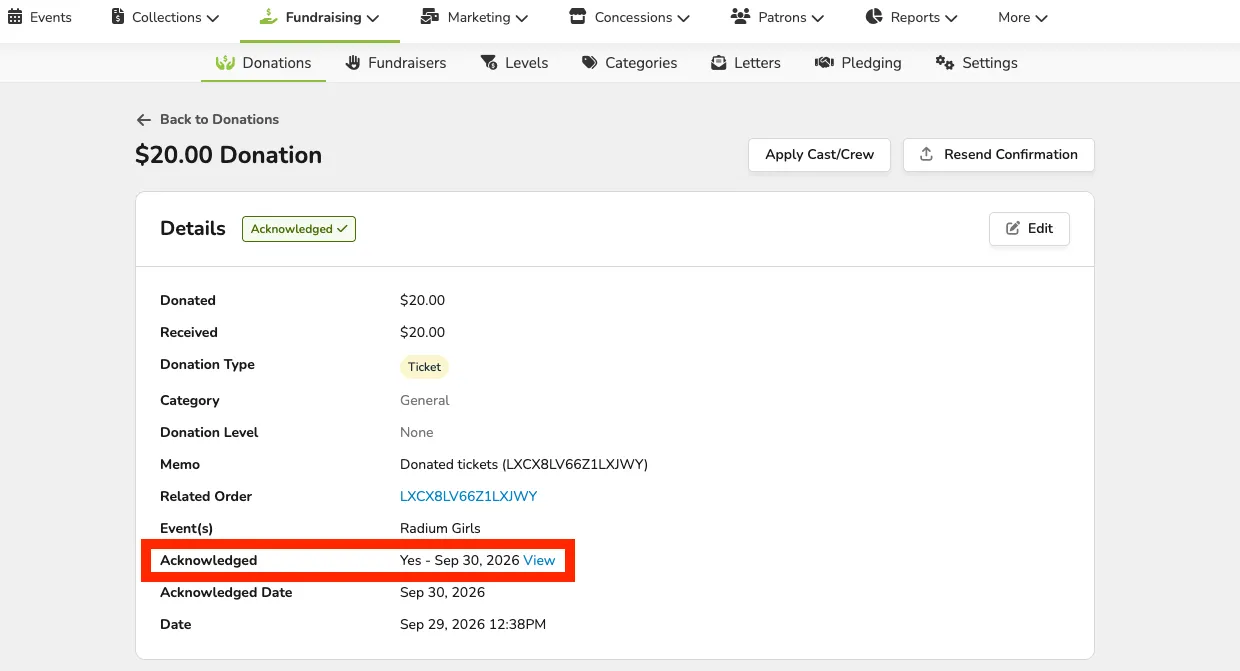Click the Details section heading
1240x671 pixels.
(x=193, y=228)
